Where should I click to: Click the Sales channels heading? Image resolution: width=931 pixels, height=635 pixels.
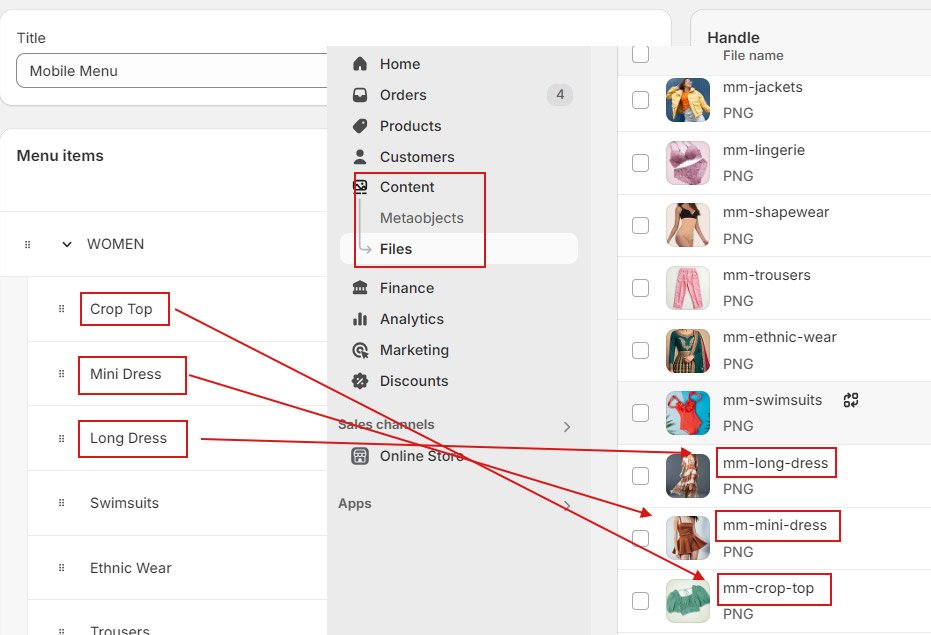pos(386,424)
